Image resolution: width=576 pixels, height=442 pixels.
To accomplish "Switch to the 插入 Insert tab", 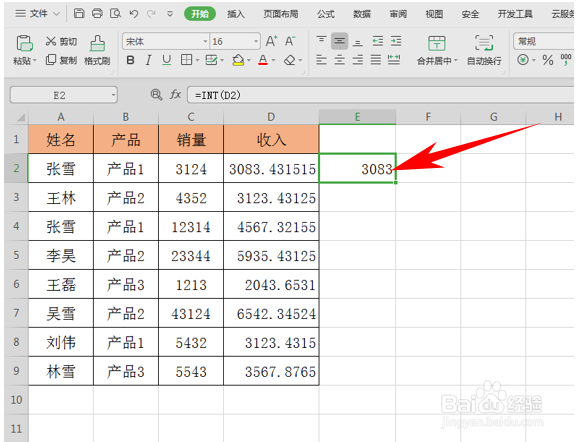I will click(235, 14).
